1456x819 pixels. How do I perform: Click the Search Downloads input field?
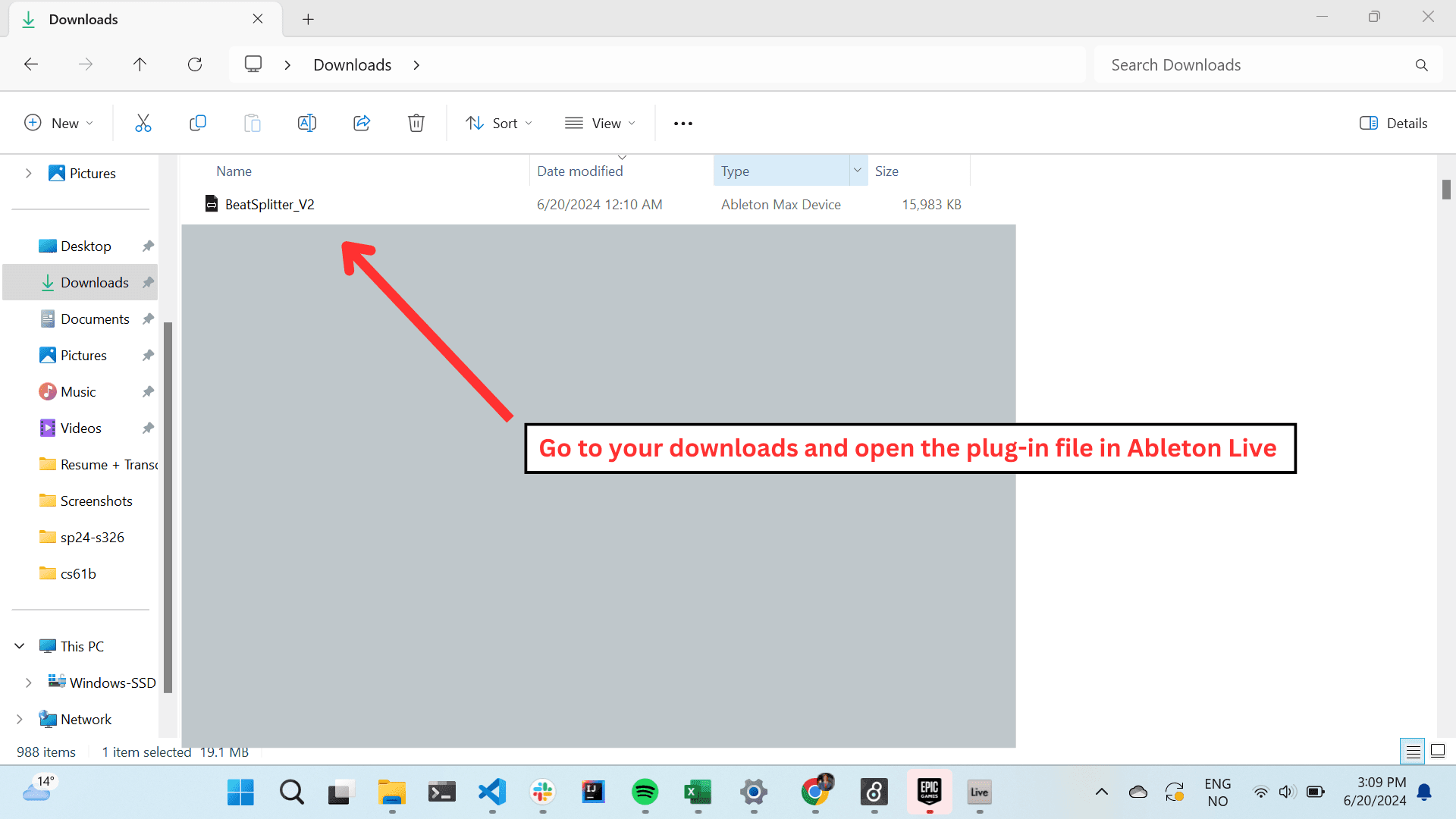click(x=1259, y=65)
